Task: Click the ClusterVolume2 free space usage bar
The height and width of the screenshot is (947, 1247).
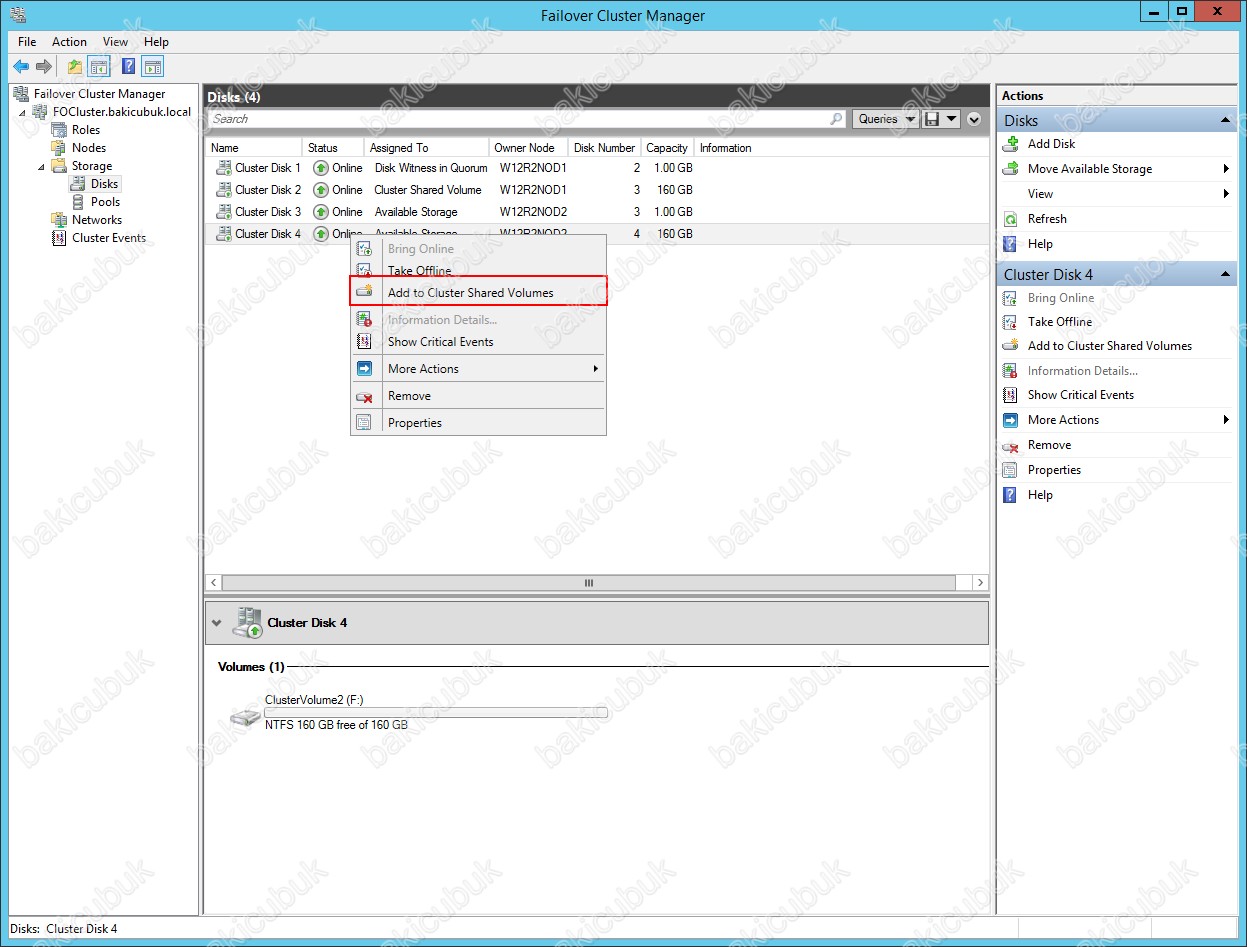Action: (x=436, y=712)
